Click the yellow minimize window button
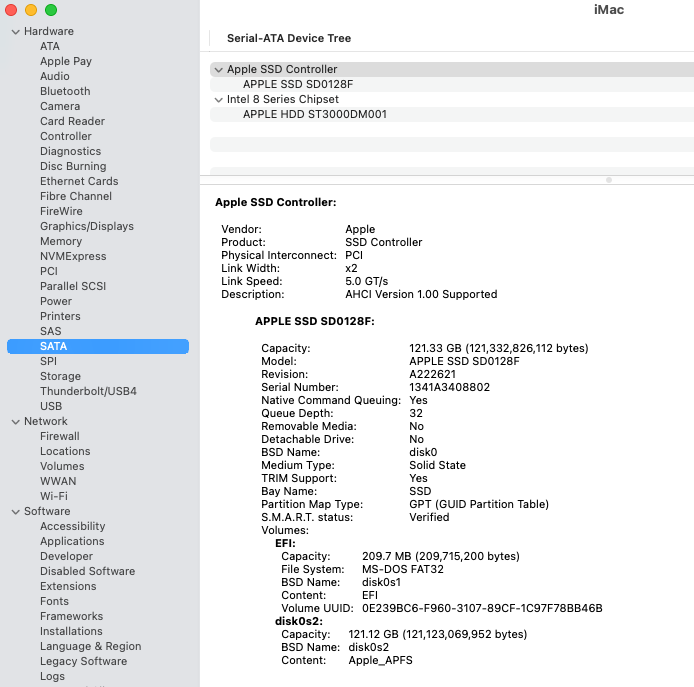Image resolution: width=694 pixels, height=687 pixels. coord(31,10)
